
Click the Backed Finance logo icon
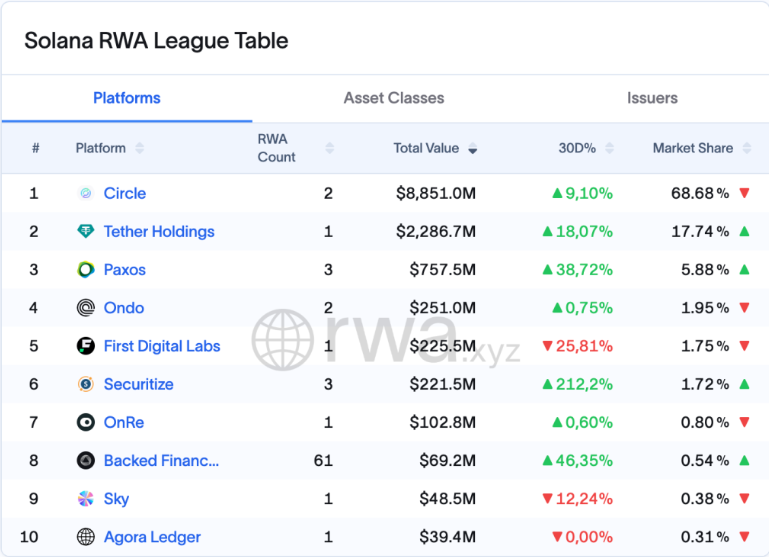click(x=85, y=461)
